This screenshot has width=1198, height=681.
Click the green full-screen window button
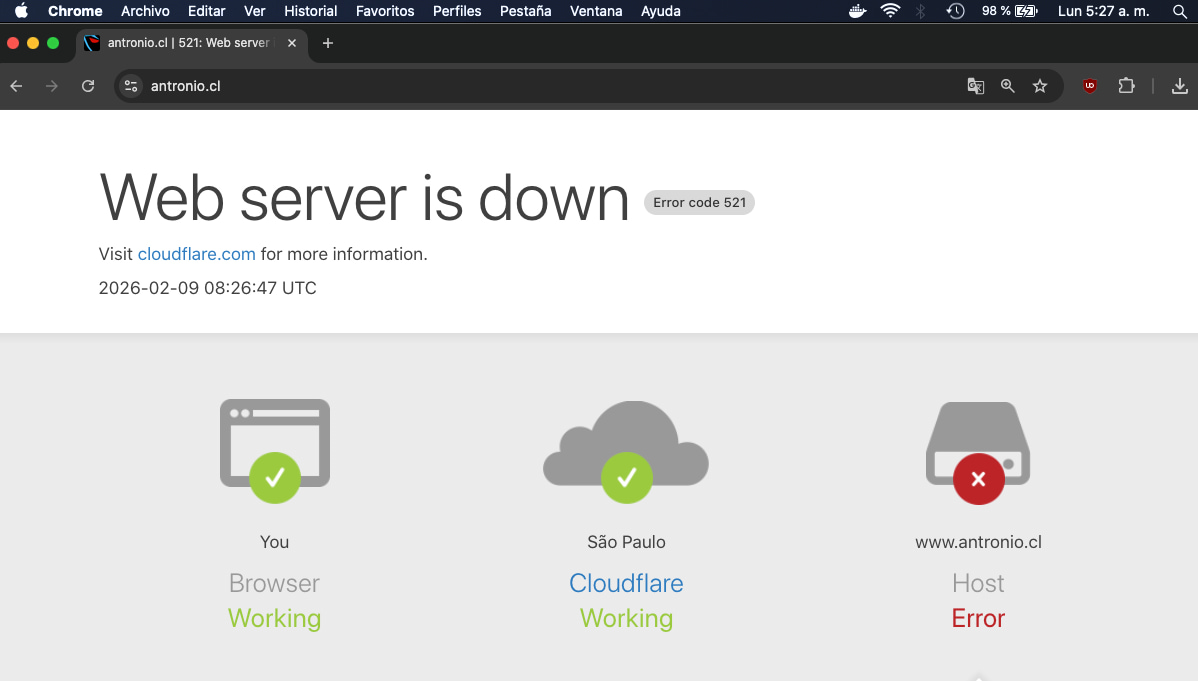click(53, 44)
